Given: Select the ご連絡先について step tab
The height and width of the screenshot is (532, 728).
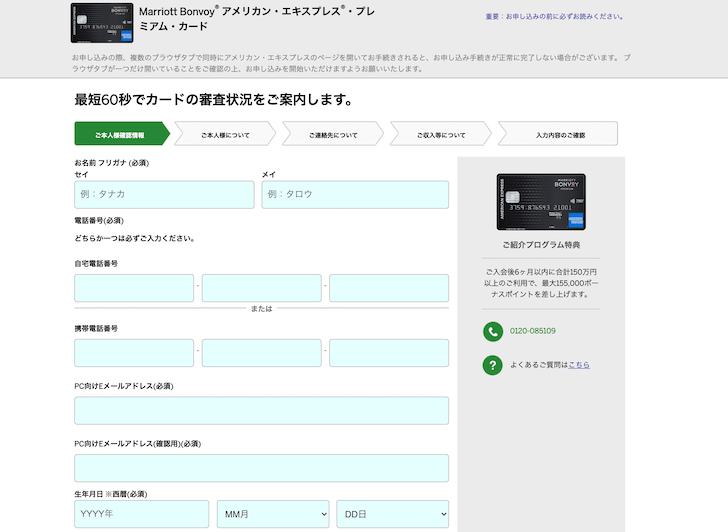Looking at the screenshot, I should 333,134.
